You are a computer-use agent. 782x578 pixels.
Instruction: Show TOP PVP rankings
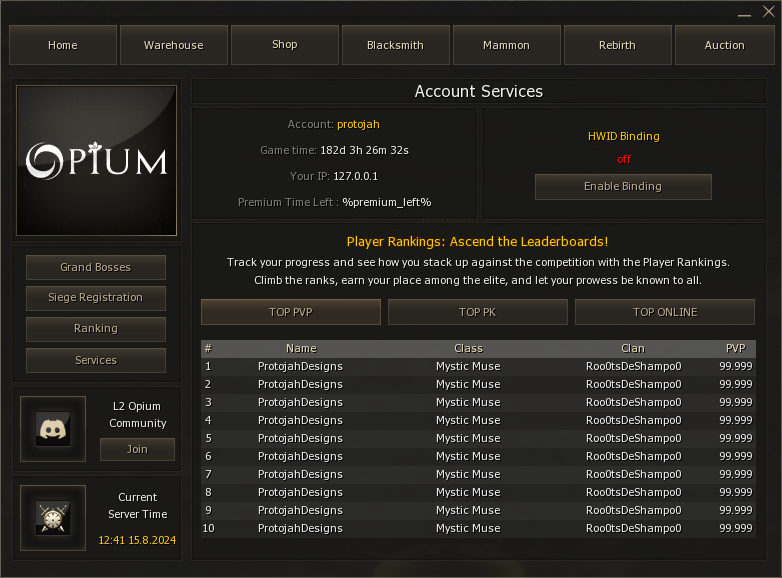[x=291, y=312]
